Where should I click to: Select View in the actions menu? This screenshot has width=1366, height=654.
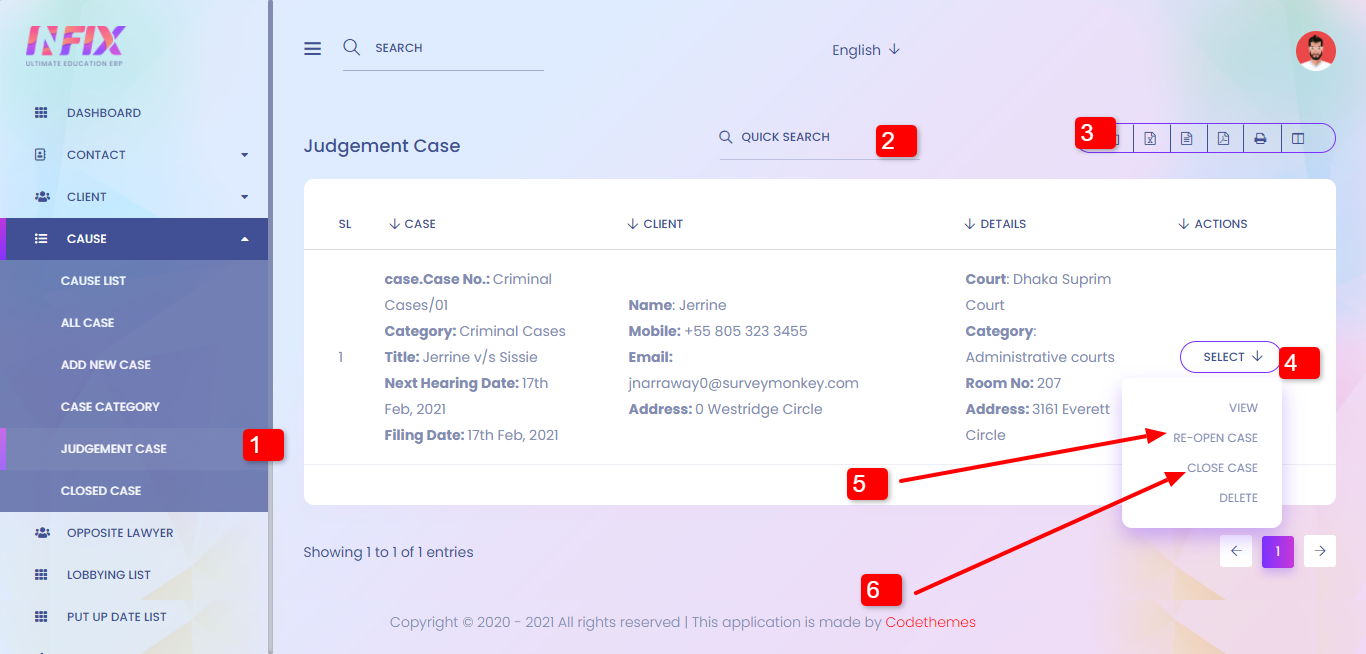[x=1243, y=408]
